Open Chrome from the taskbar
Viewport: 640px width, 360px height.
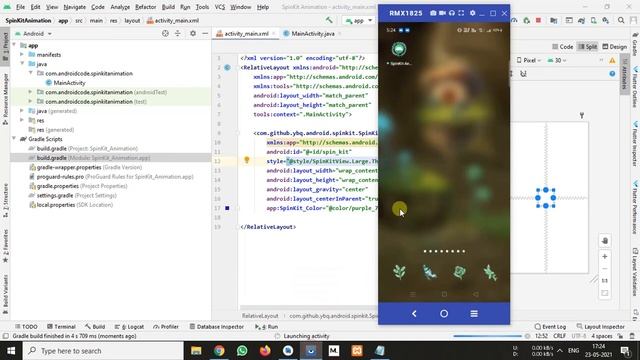tap(219, 351)
